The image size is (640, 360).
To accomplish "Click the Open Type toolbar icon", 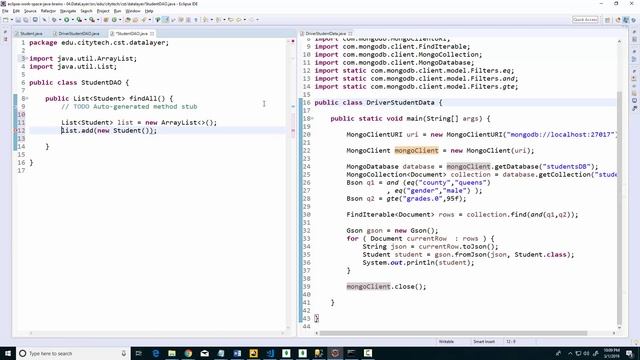I will click(128, 20).
